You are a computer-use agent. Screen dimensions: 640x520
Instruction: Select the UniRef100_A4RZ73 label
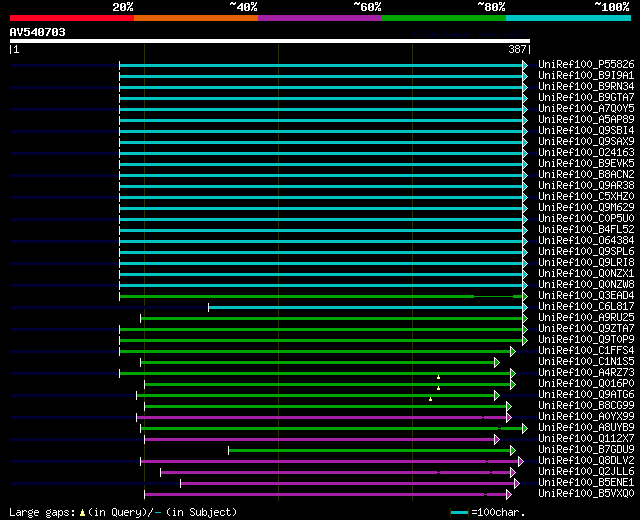pyautogui.click(x=586, y=373)
